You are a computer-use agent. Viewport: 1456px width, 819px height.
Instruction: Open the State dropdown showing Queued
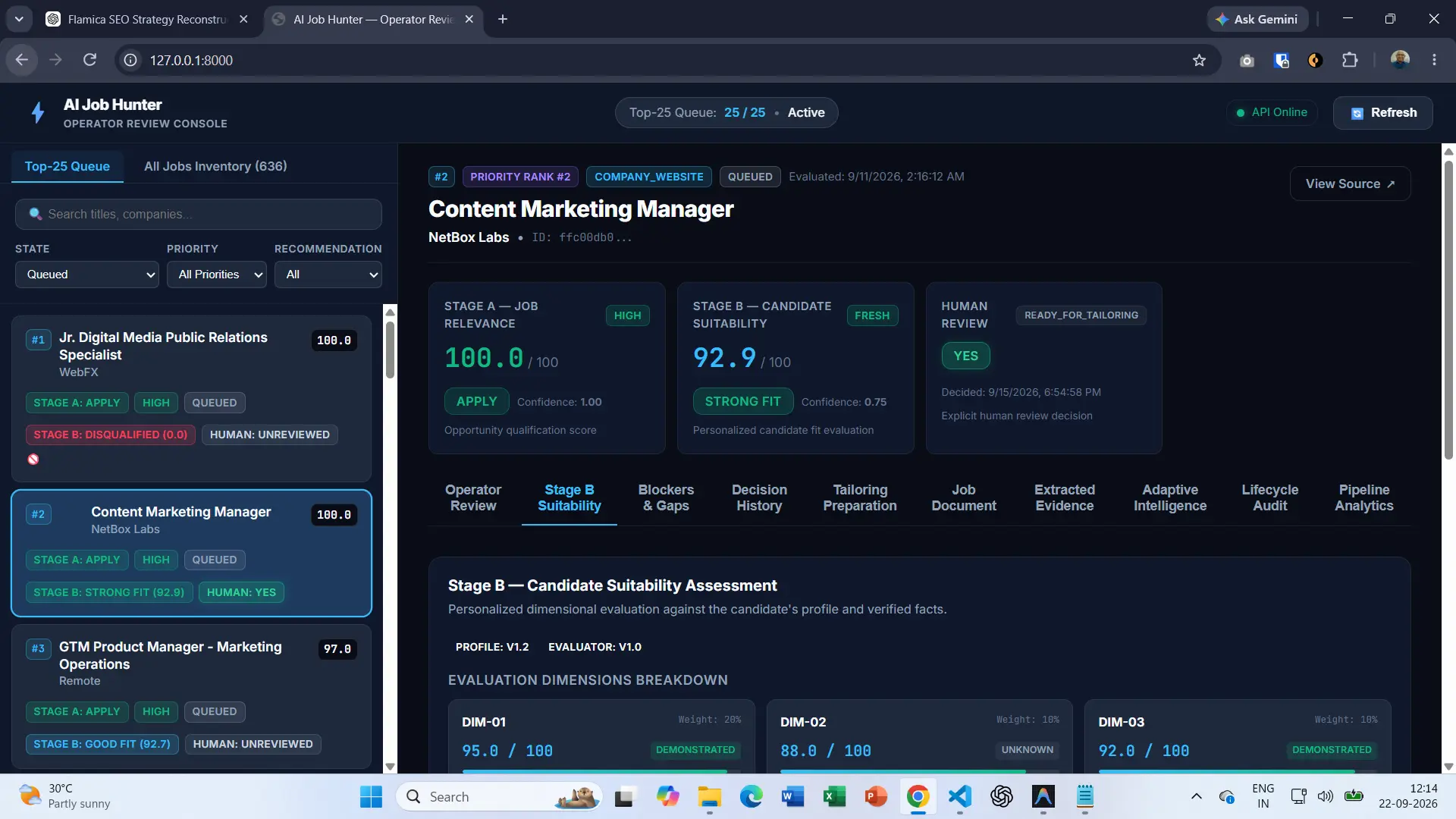click(x=87, y=275)
